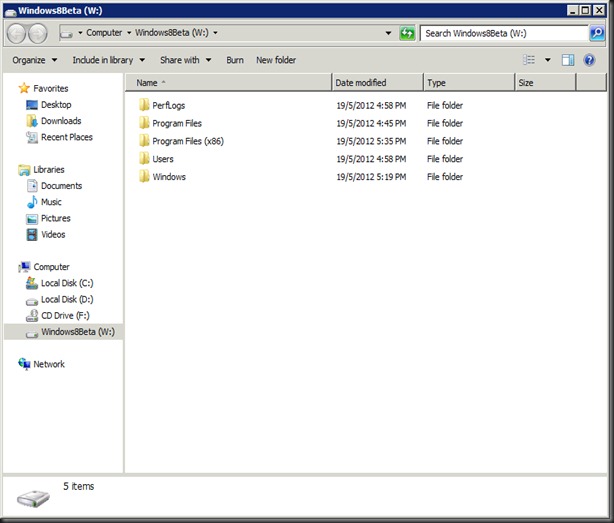Sort by the Size column header

click(545, 83)
